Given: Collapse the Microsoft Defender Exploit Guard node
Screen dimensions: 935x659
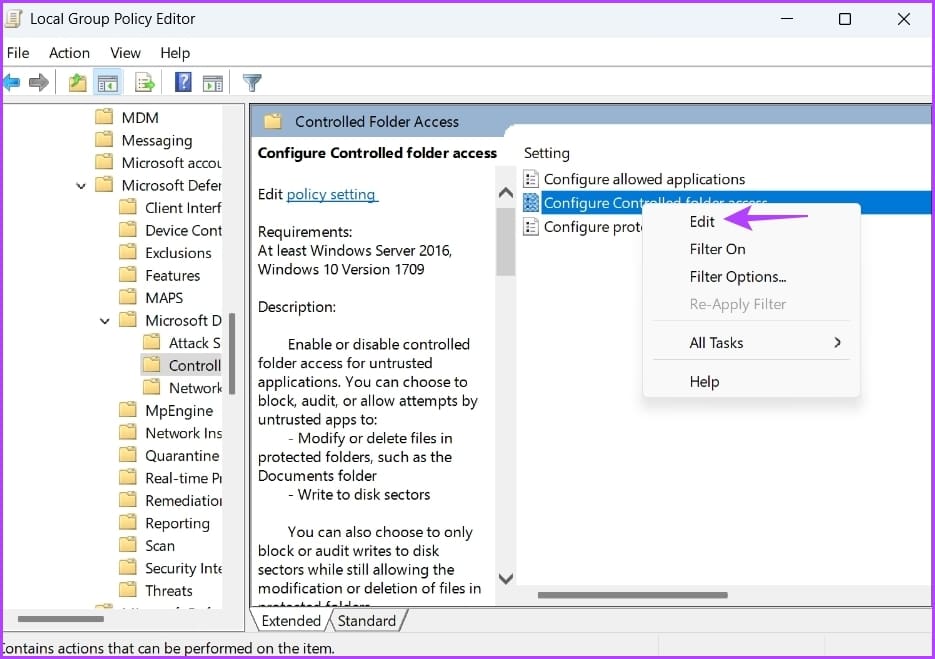Looking at the screenshot, I should [105, 321].
